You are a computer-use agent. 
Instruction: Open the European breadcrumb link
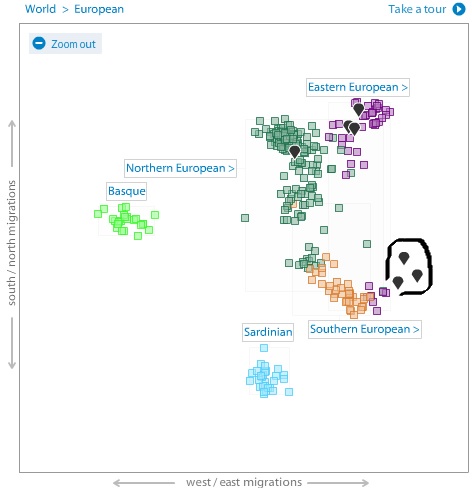(99, 9)
